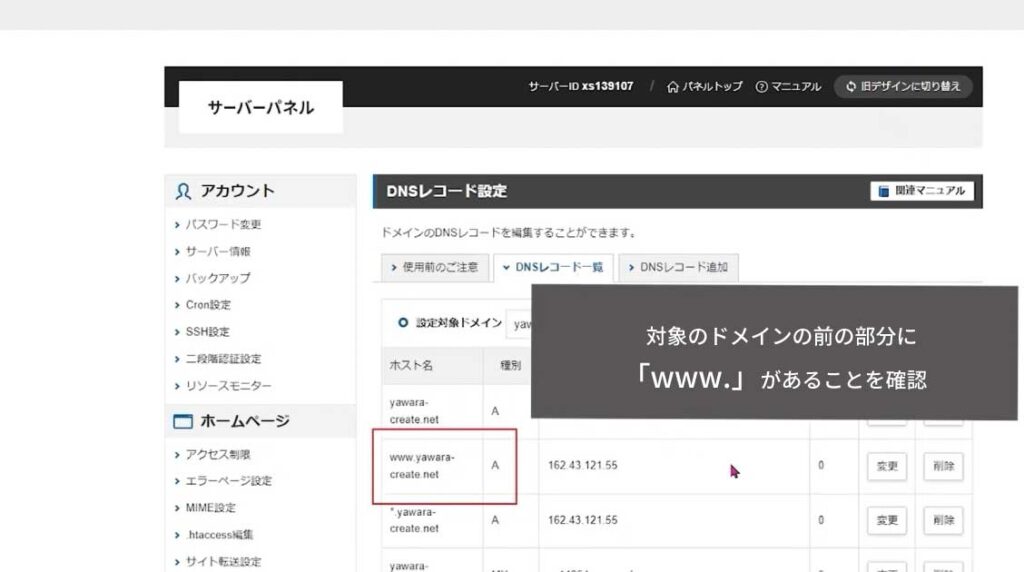This screenshot has height=572, width=1024.
Task: Click the アカウント section header
Action: pos(261,191)
